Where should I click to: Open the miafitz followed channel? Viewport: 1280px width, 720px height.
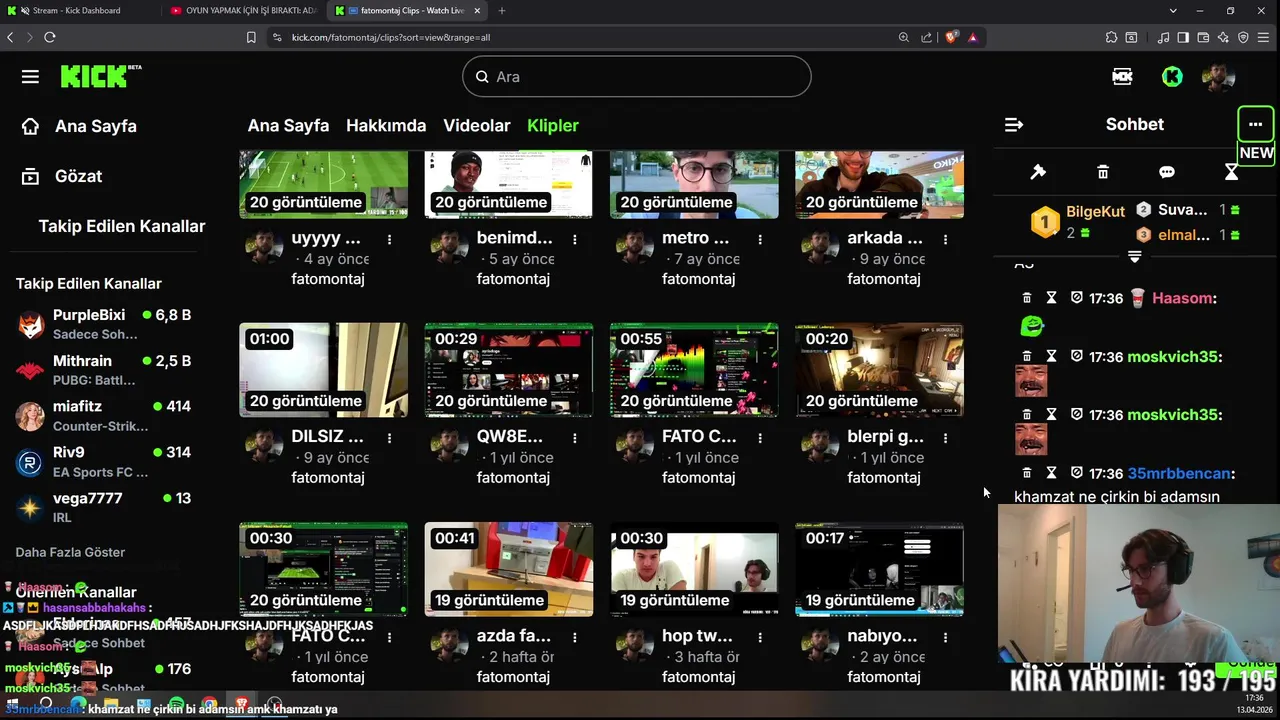tap(104, 416)
